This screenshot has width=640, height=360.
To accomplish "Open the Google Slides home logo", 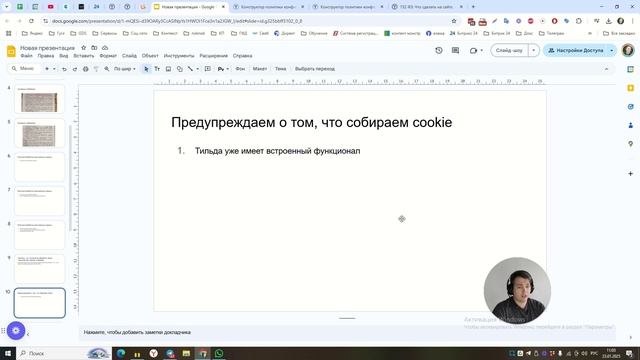I will (11, 51).
